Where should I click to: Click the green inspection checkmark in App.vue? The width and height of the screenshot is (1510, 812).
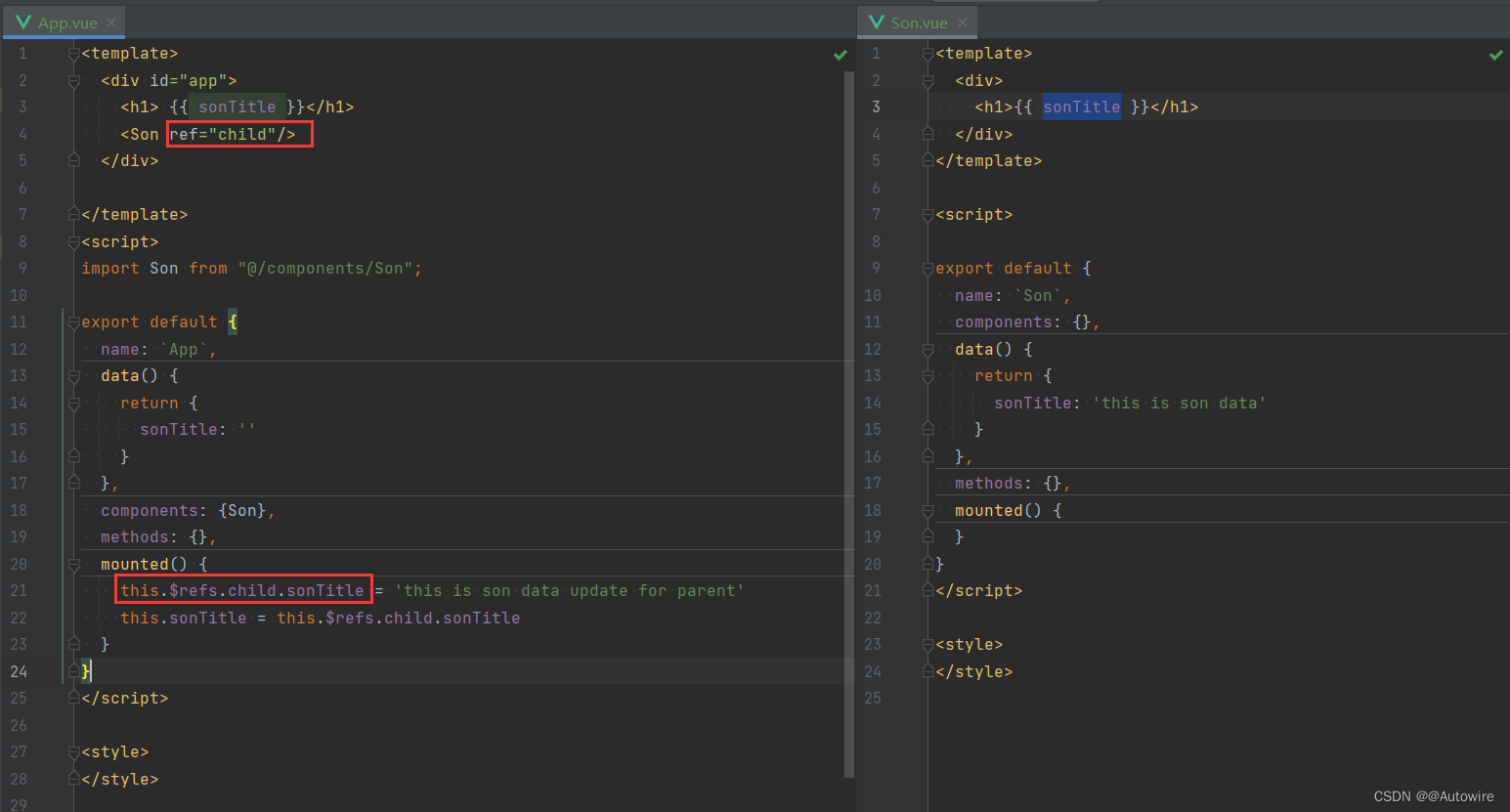coord(841,55)
